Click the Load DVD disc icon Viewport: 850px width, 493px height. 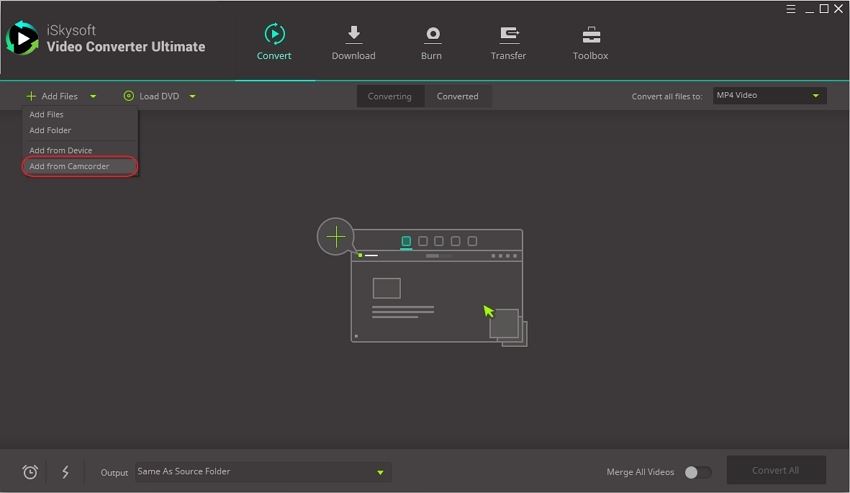[129, 97]
